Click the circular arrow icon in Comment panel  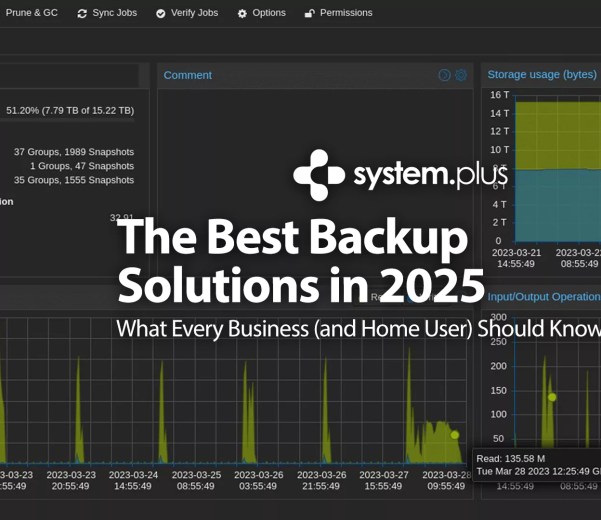pyautogui.click(x=444, y=75)
